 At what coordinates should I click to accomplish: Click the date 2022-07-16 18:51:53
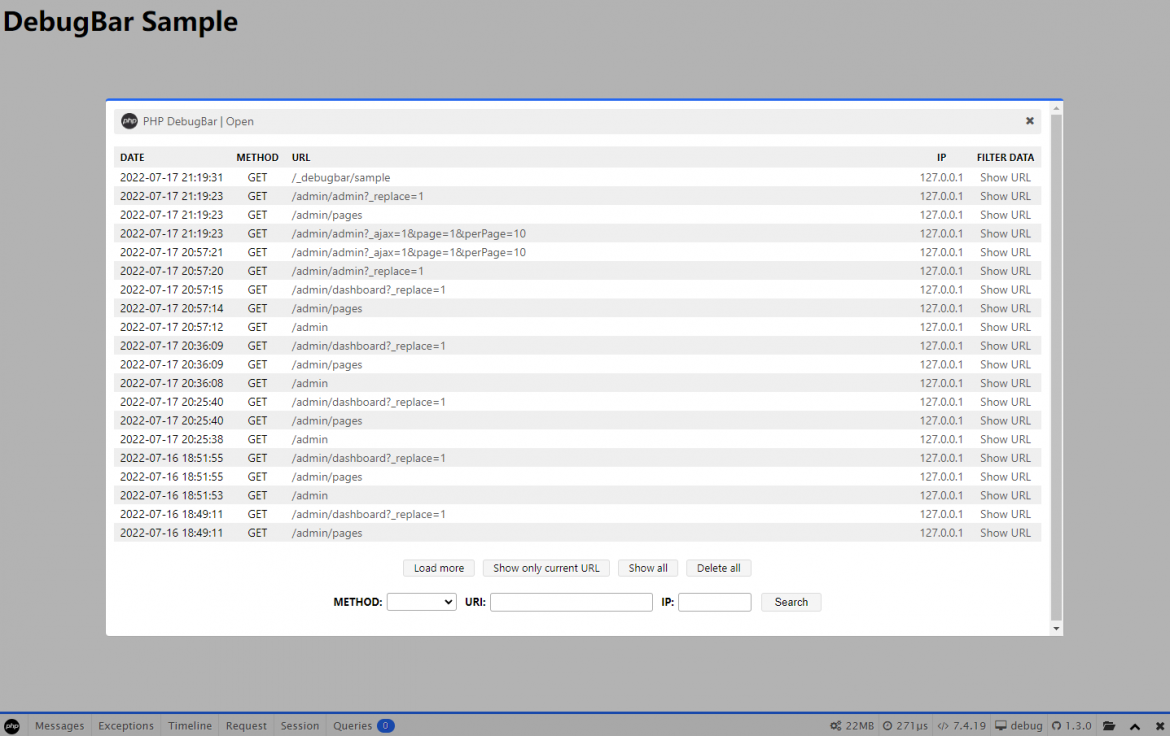172,495
